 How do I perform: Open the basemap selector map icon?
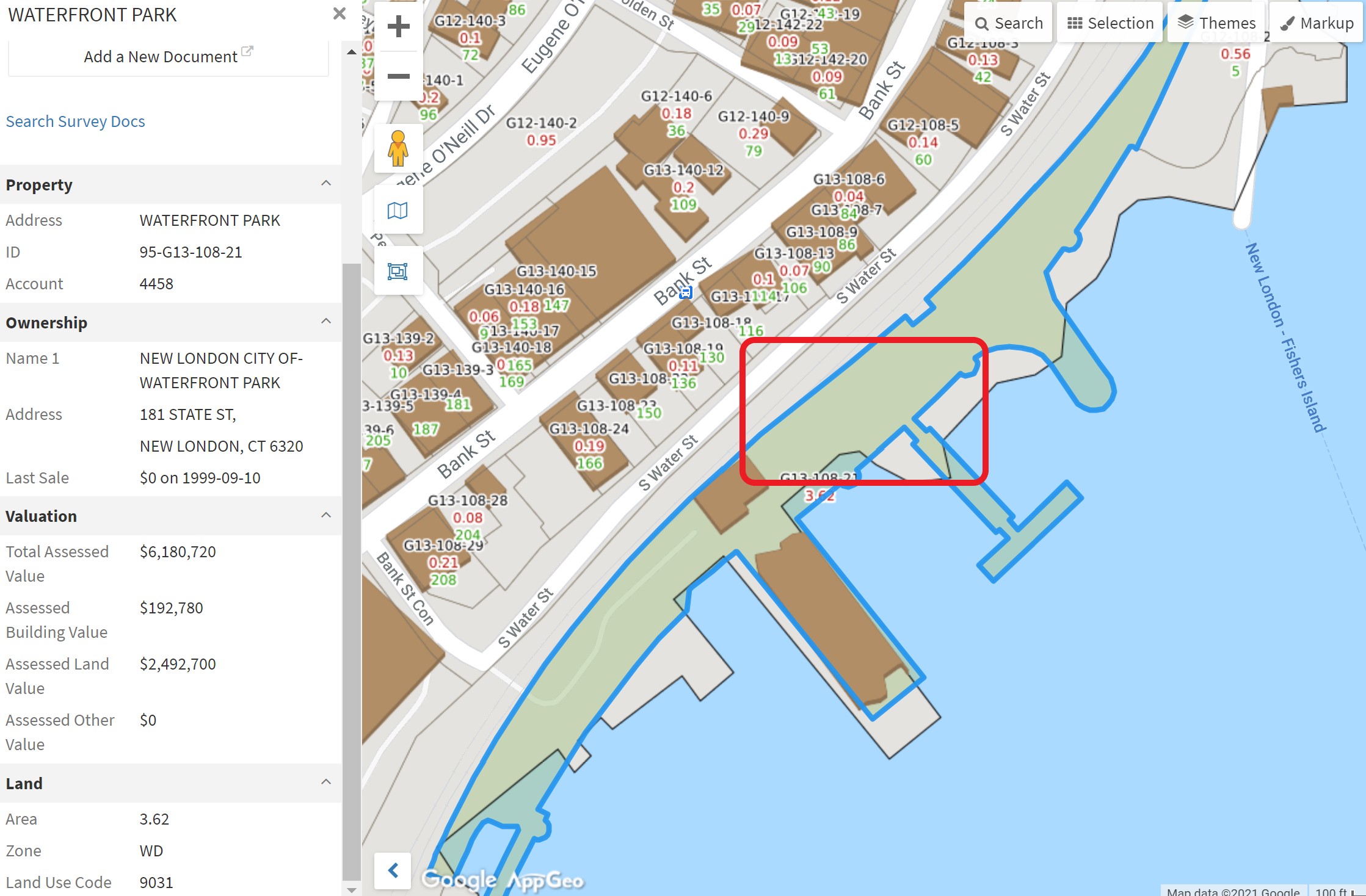point(398,210)
